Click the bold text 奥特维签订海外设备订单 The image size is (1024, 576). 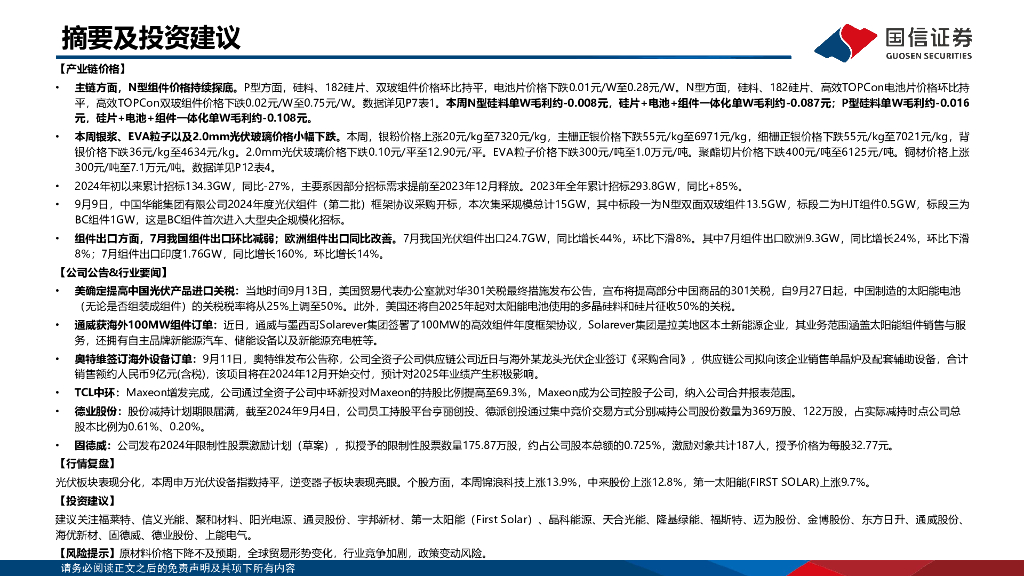pyautogui.click(x=133, y=359)
